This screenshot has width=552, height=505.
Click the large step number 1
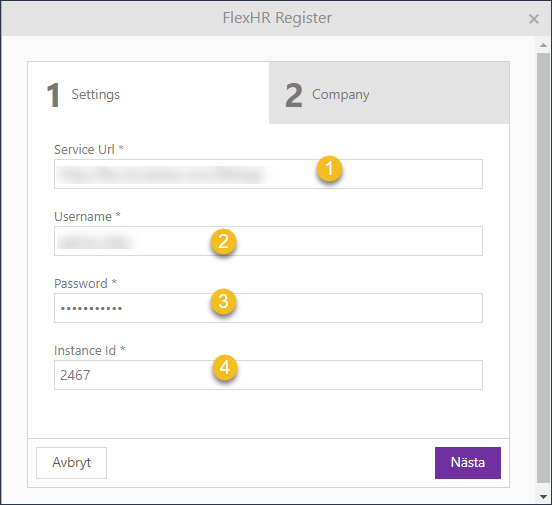coord(53,95)
